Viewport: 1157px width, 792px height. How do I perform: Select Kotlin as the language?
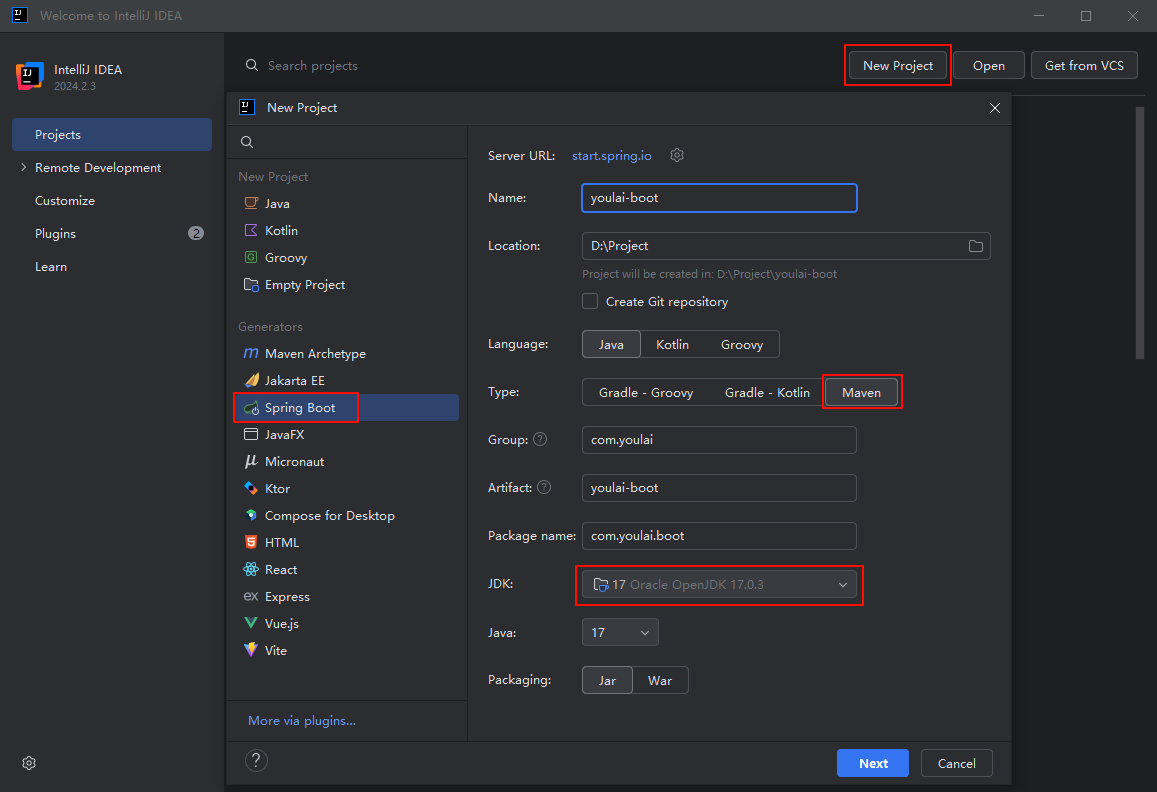pos(672,344)
